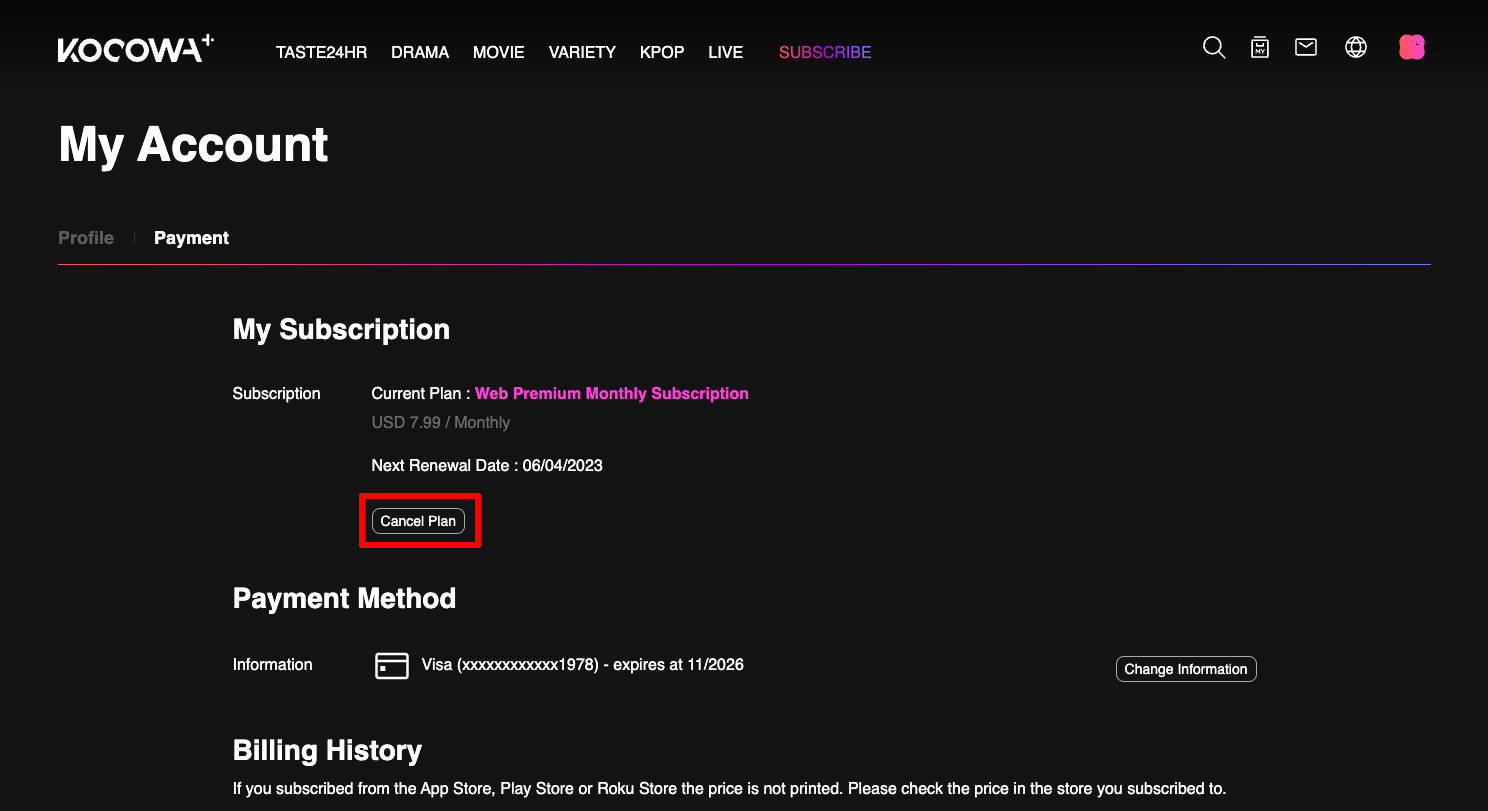This screenshot has height=811, width=1488.
Task: Open the search magnifying glass icon
Action: (1213, 48)
